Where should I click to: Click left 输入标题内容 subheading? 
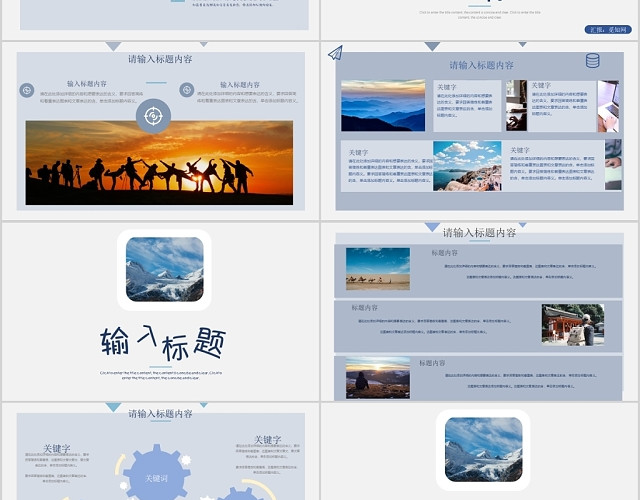point(87,84)
